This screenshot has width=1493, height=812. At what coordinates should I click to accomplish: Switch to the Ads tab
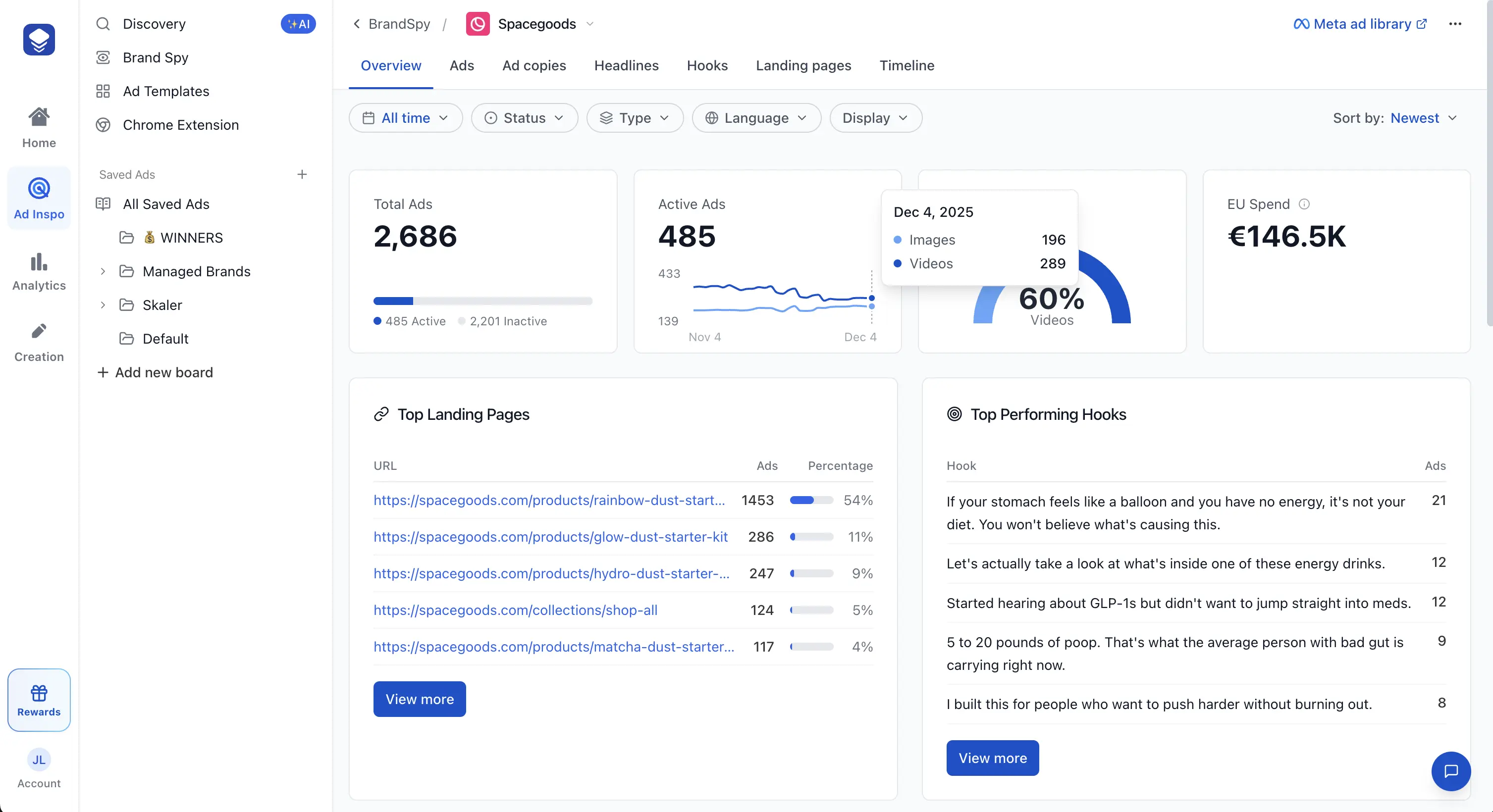pos(461,65)
